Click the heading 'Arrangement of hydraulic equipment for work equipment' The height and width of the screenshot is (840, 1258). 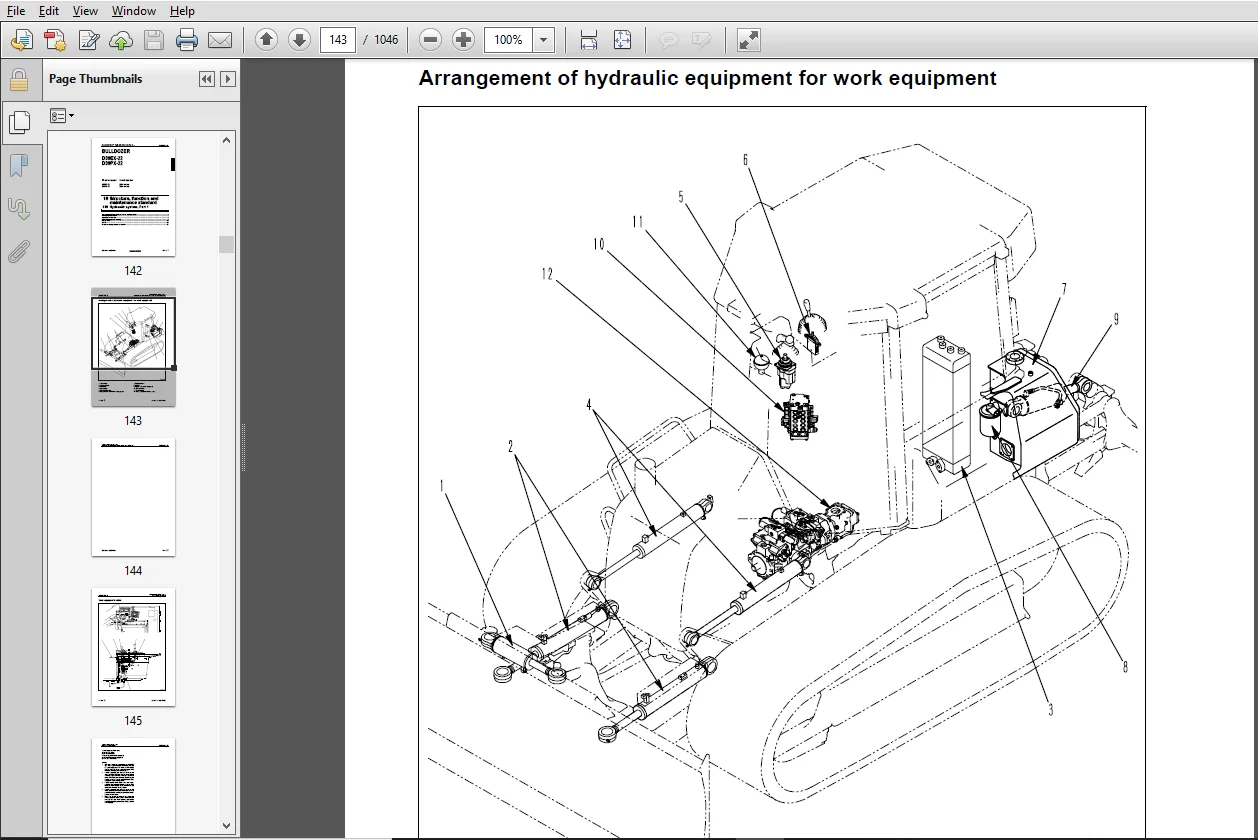pyautogui.click(x=707, y=78)
